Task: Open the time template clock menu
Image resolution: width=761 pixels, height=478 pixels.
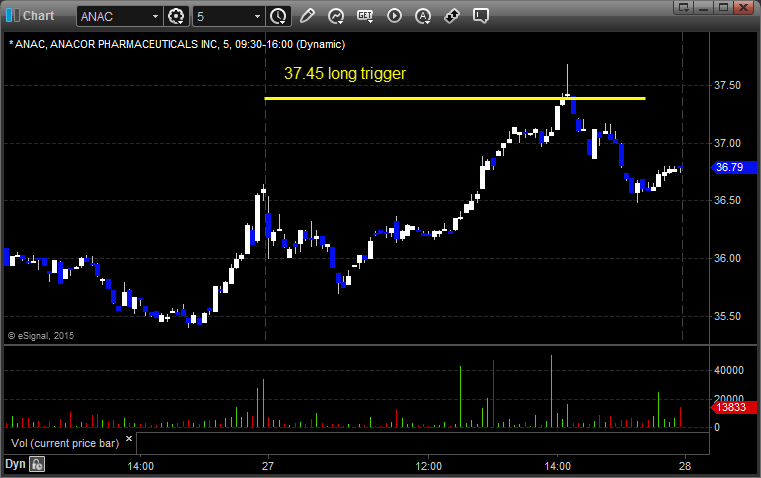Action: [x=278, y=16]
